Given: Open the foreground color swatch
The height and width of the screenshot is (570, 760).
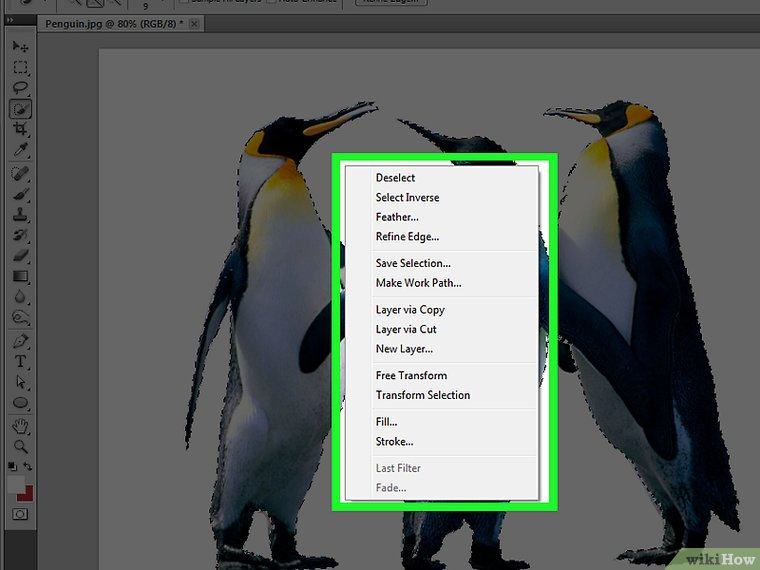Looking at the screenshot, I should point(16,483).
